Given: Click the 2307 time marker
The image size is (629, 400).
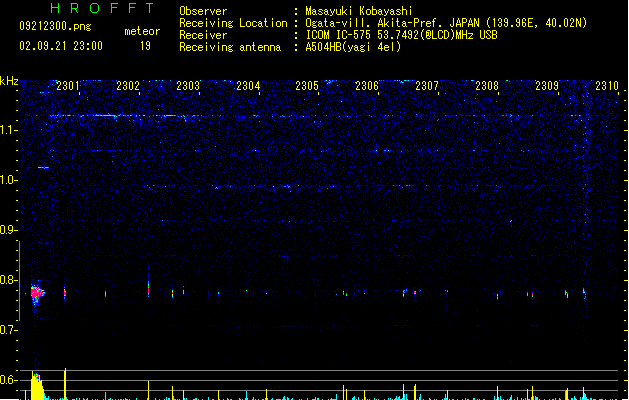Looking at the screenshot, I should 427,86.
